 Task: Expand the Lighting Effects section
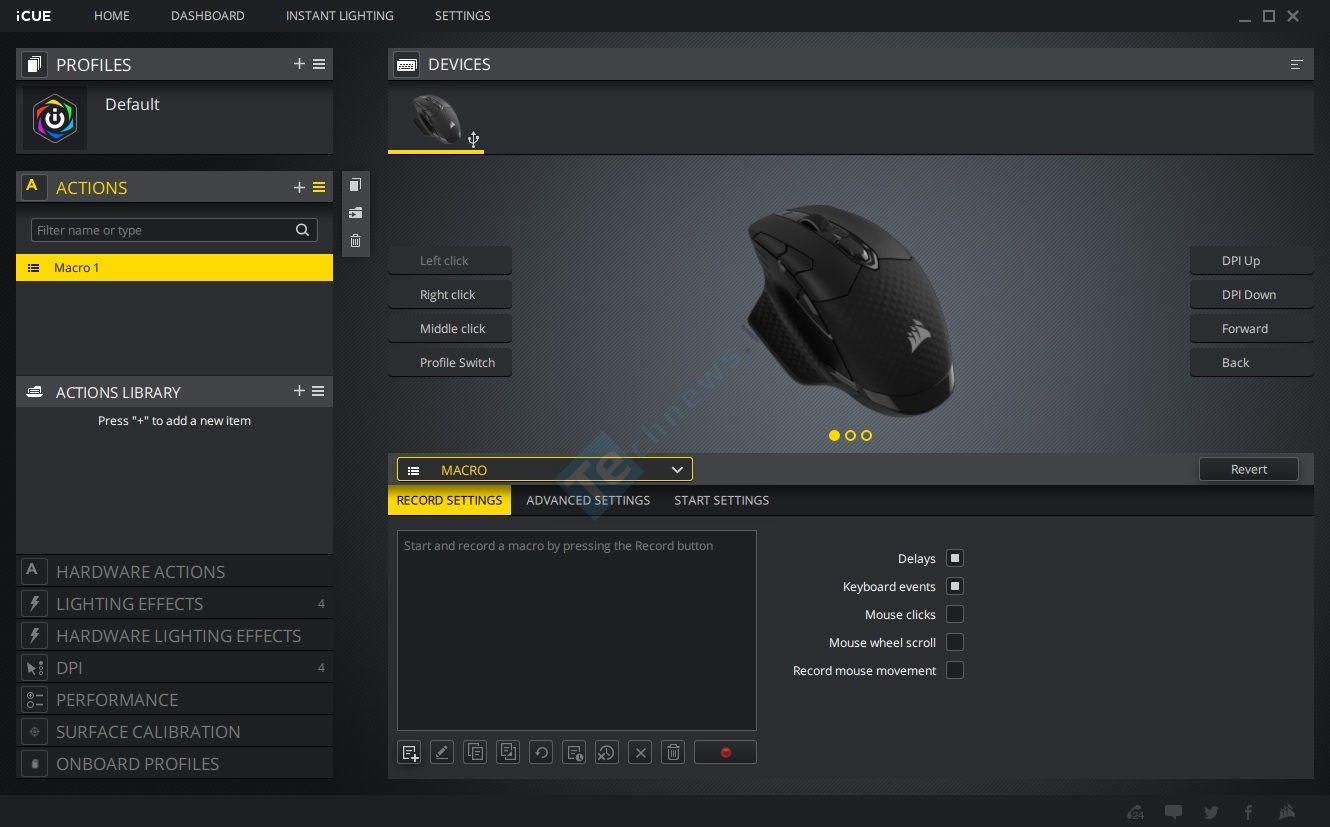[x=174, y=604]
